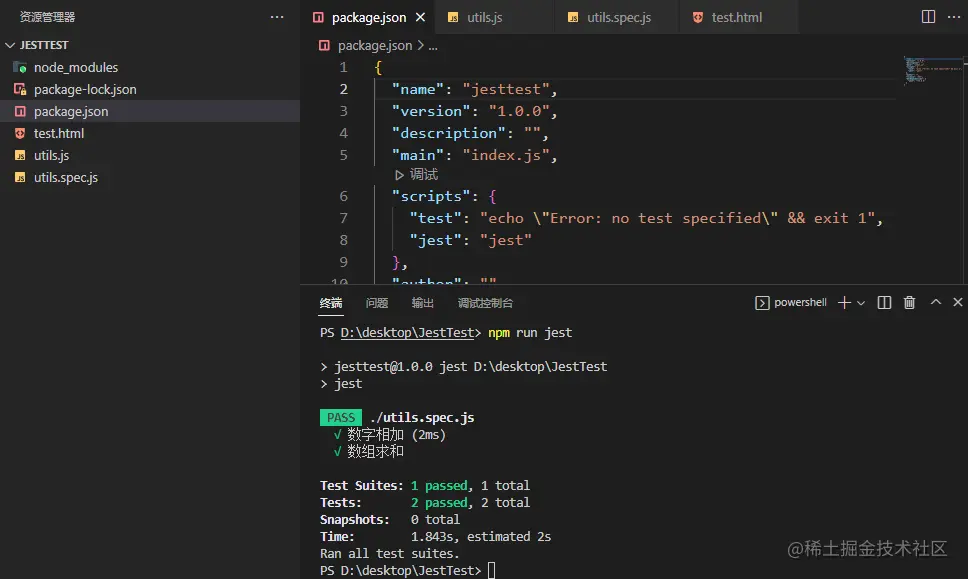
Task: Click the test.html tab HTML icon
Action: pyautogui.click(x=698, y=17)
